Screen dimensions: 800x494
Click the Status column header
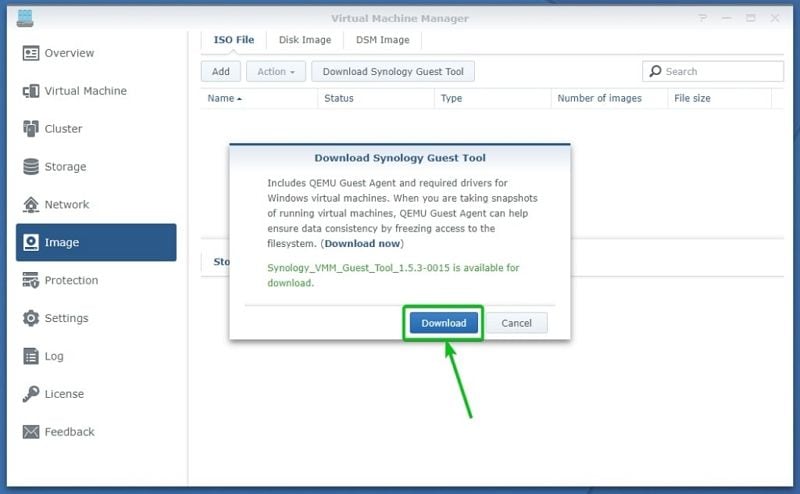click(376, 98)
